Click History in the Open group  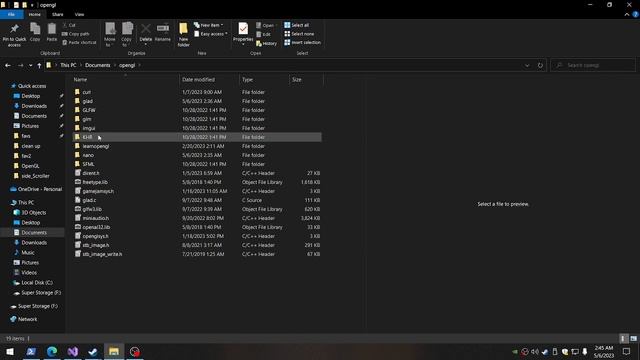(x=267, y=43)
